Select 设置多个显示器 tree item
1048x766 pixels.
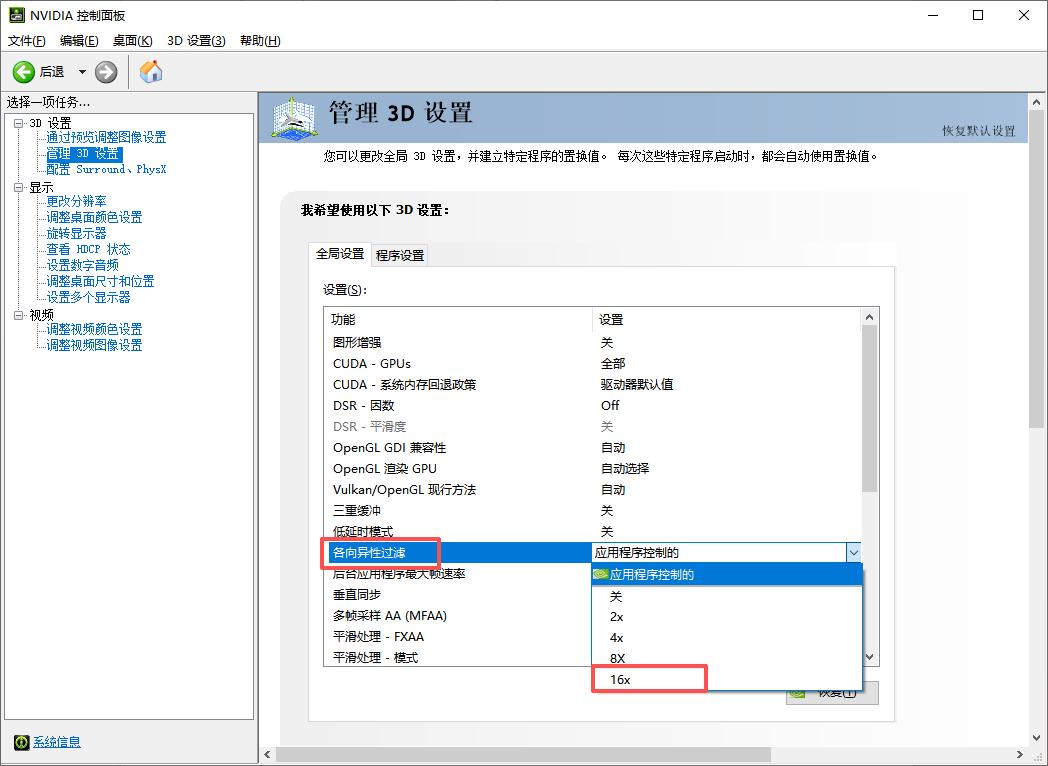[x=88, y=297]
